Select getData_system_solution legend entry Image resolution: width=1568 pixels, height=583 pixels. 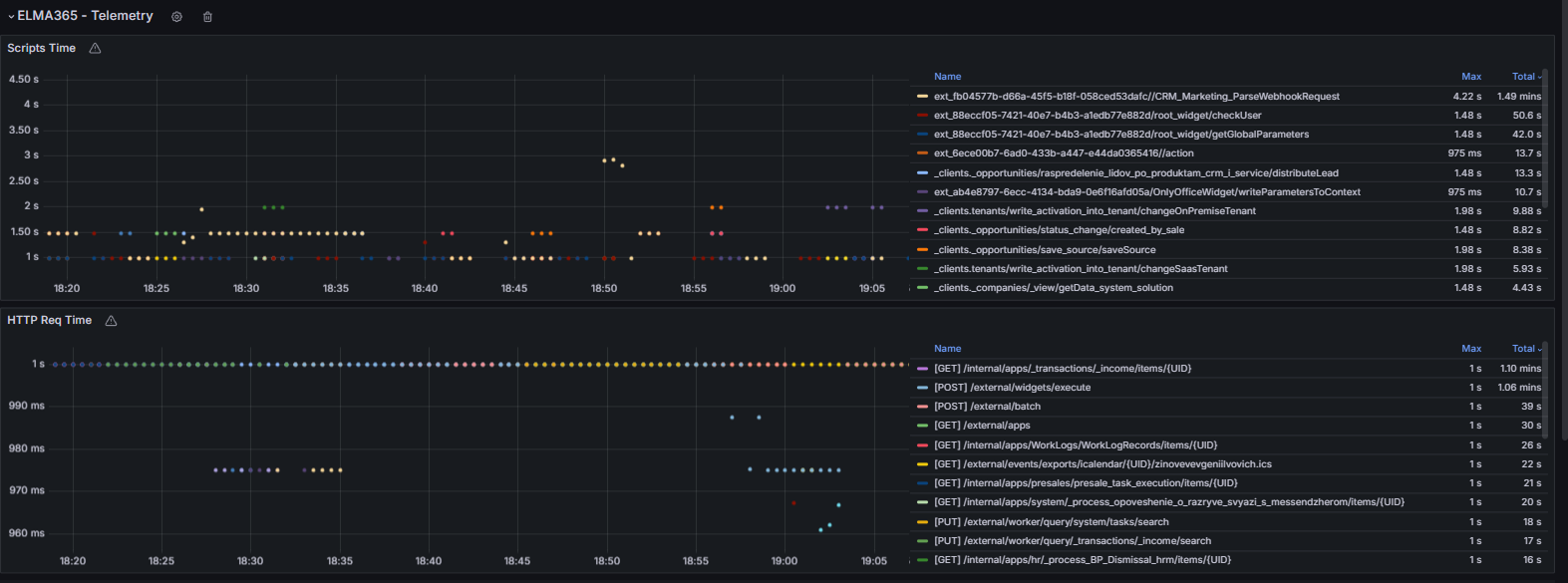point(1054,288)
